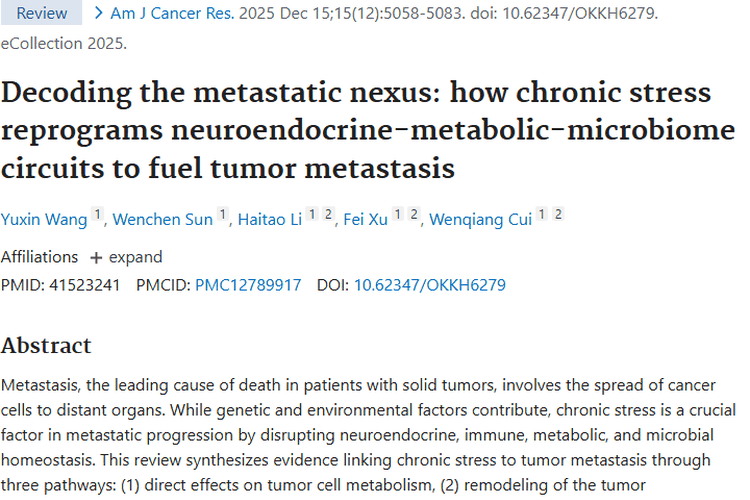Open author Wenqiang Cui's link

point(480,220)
